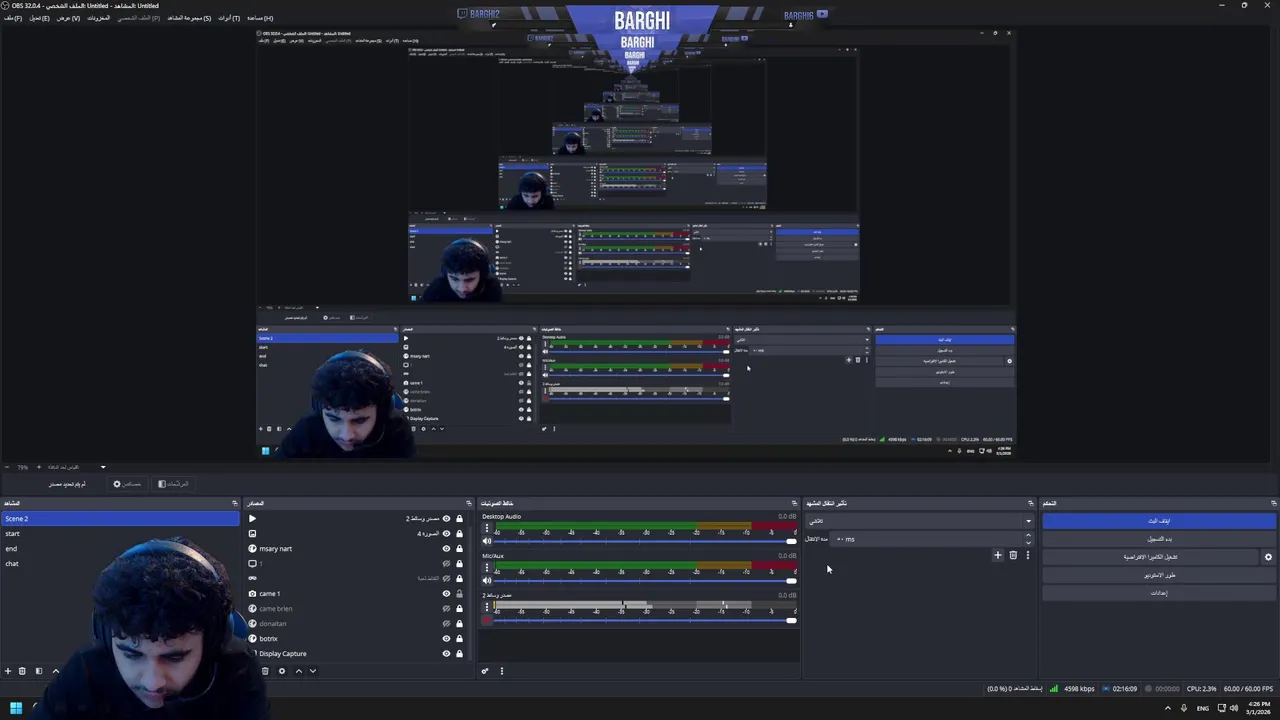Screen dimensions: 1280x720
Task: Toggle lock on botrix source
Action: coord(460,638)
